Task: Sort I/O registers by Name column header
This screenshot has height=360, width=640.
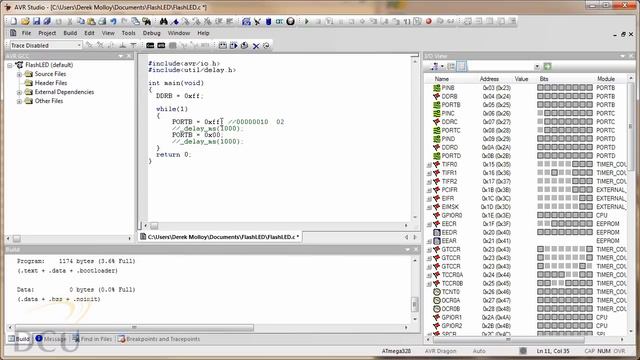Action: [442, 79]
